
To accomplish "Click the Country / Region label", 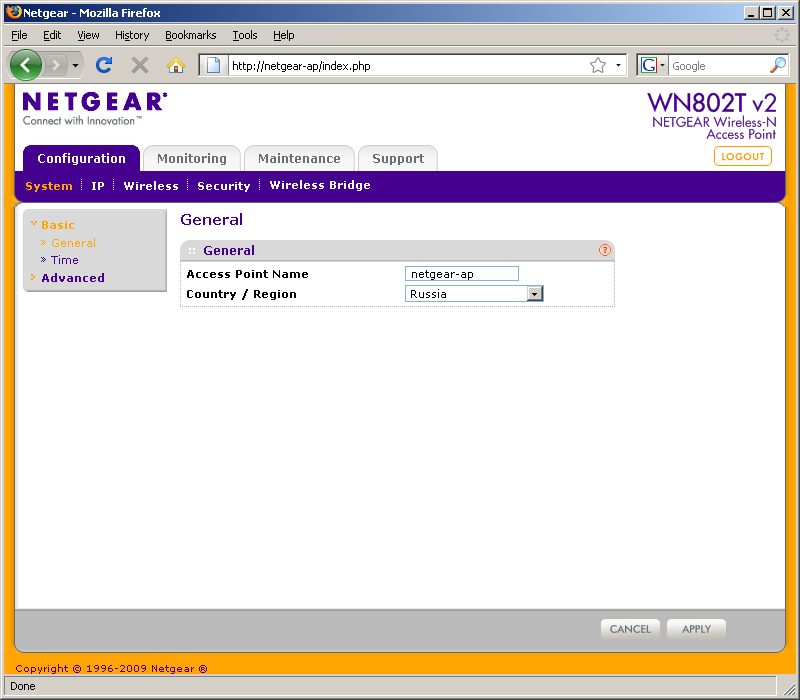I will point(241,294).
